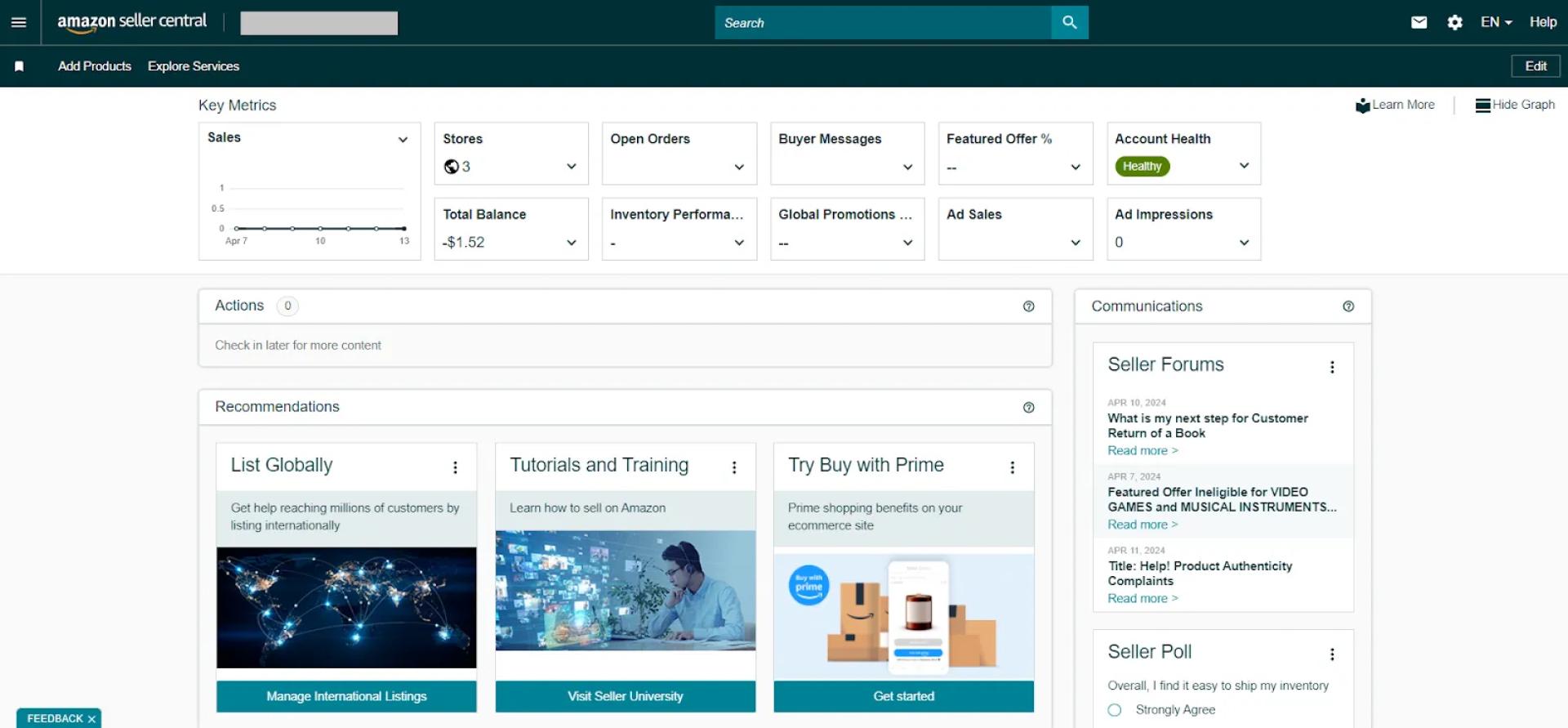Expand the Sales metric dropdown
This screenshot has height=728, width=1568.
click(403, 140)
